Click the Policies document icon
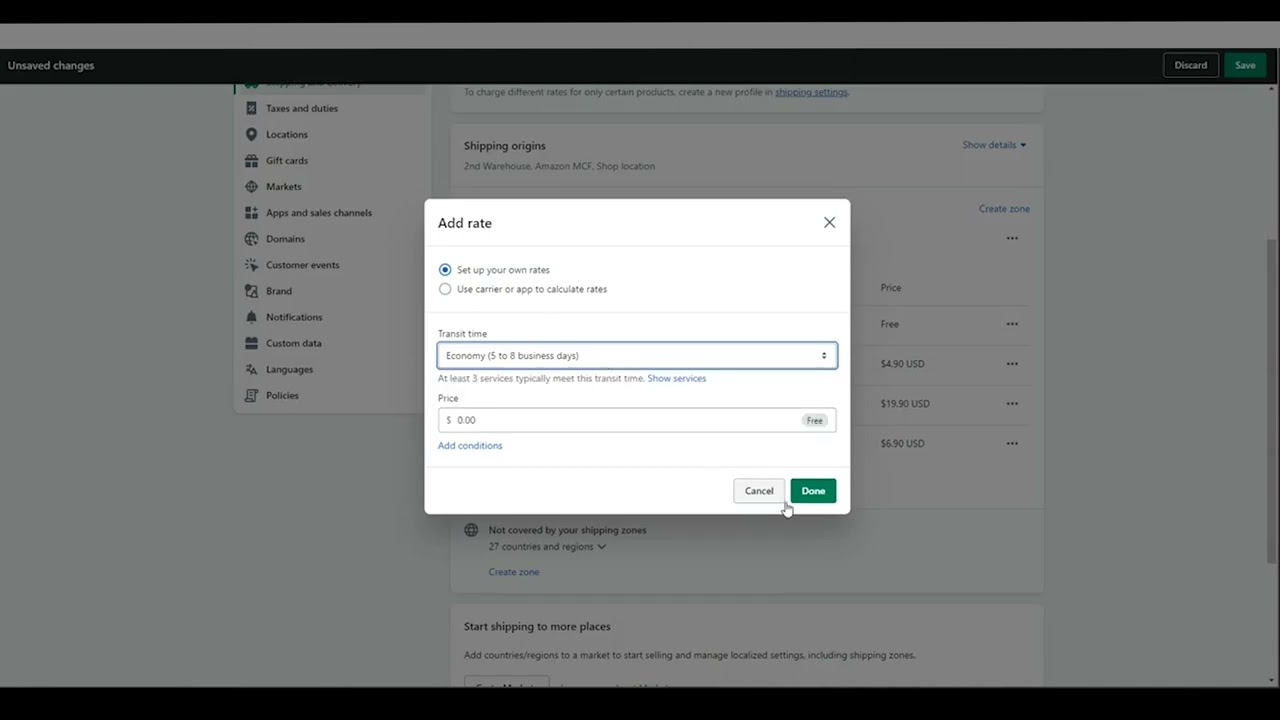The height and width of the screenshot is (720, 1280). [251, 395]
